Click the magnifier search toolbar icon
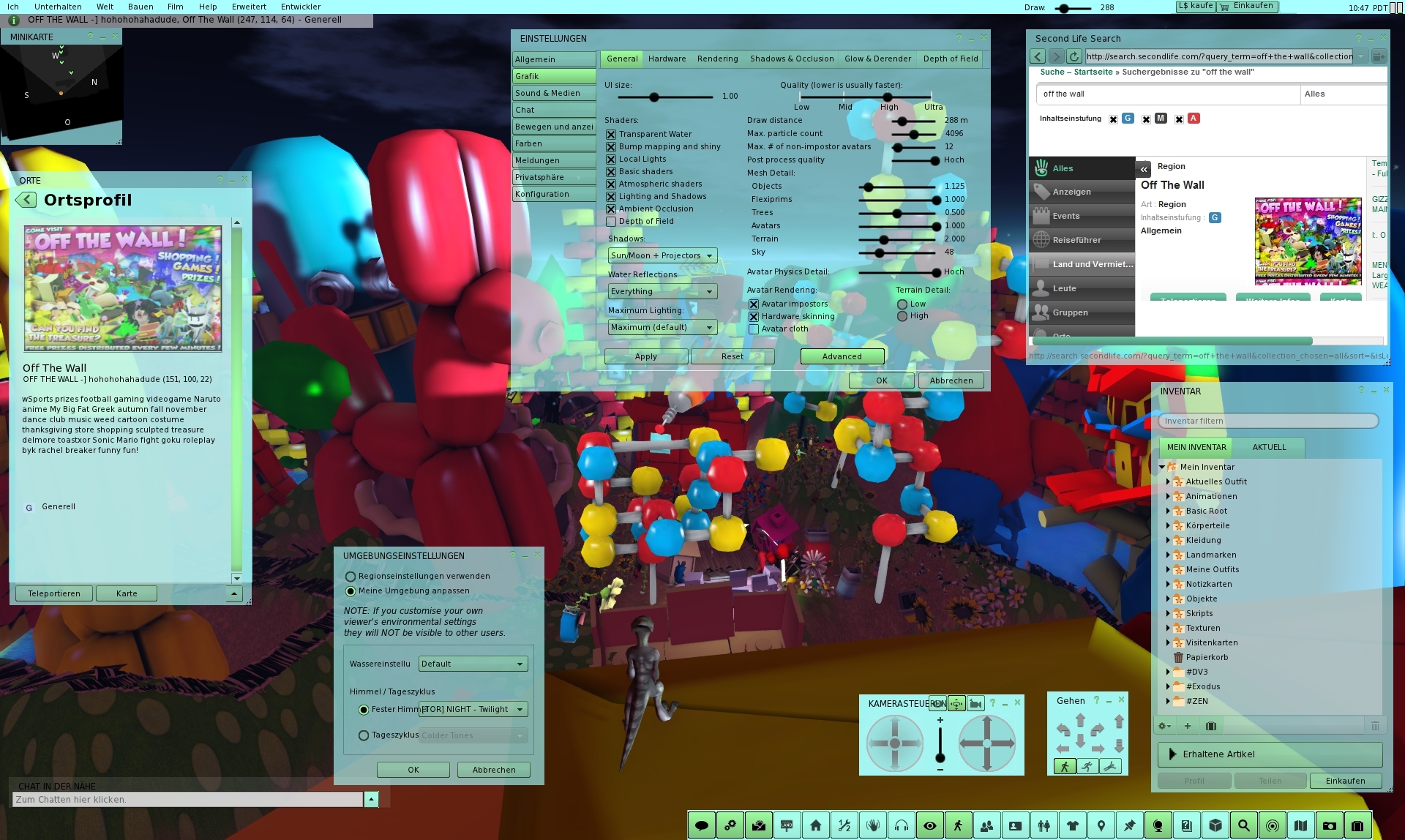The image size is (1405, 840). (1243, 825)
